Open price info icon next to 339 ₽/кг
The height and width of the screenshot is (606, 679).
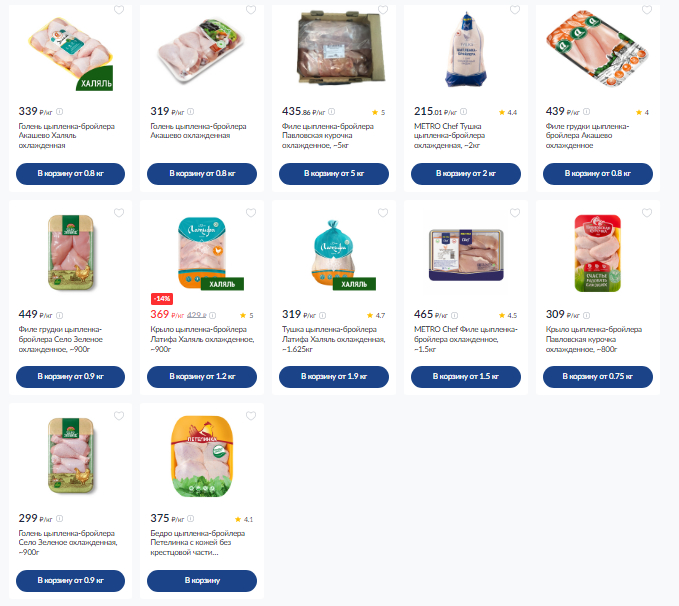tap(59, 112)
